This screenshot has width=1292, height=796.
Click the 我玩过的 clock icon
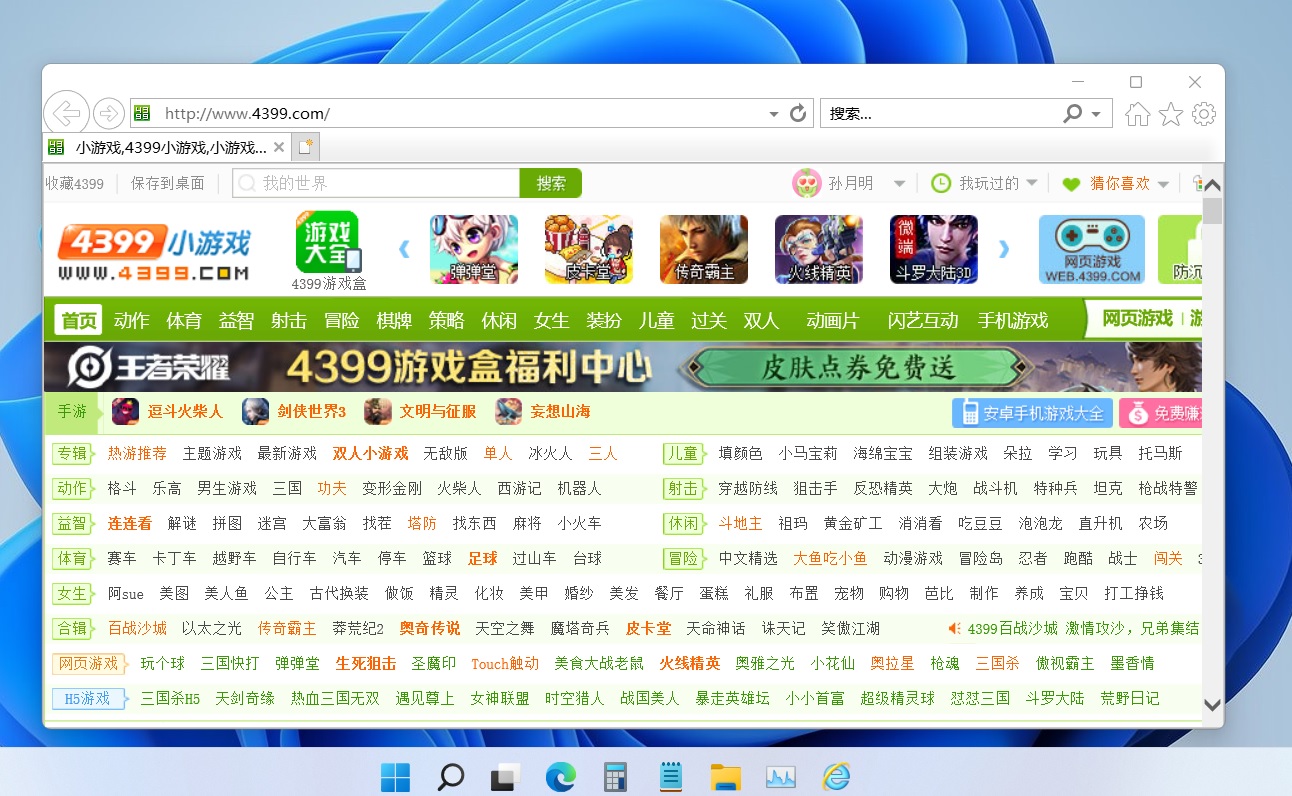(x=941, y=184)
